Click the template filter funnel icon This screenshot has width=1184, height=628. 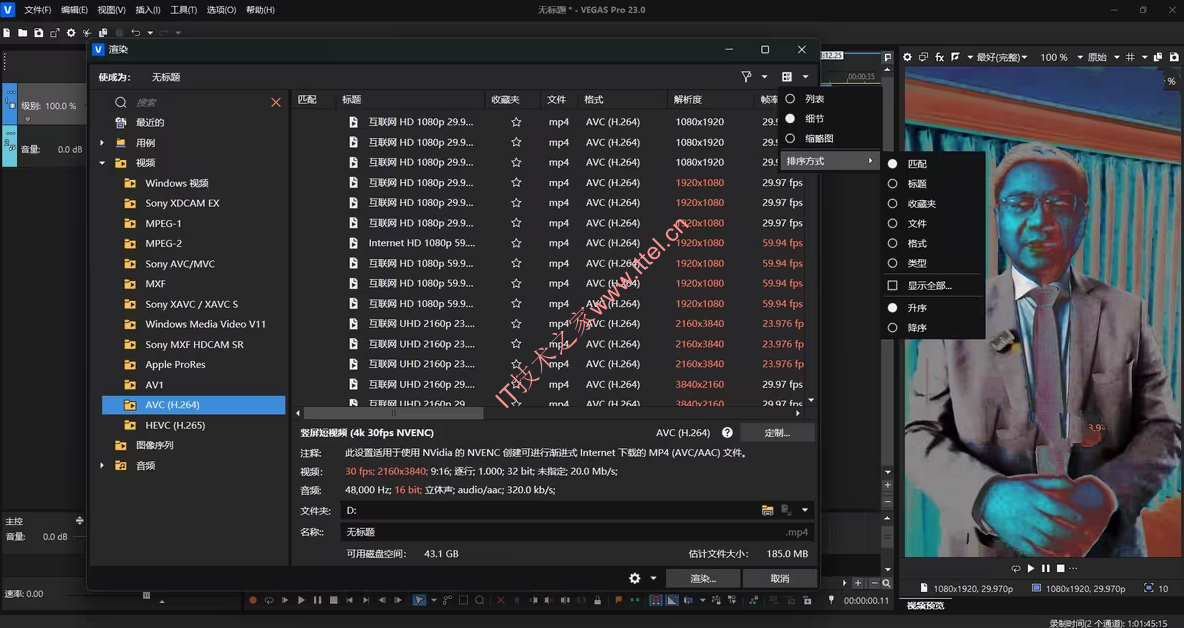click(746, 77)
